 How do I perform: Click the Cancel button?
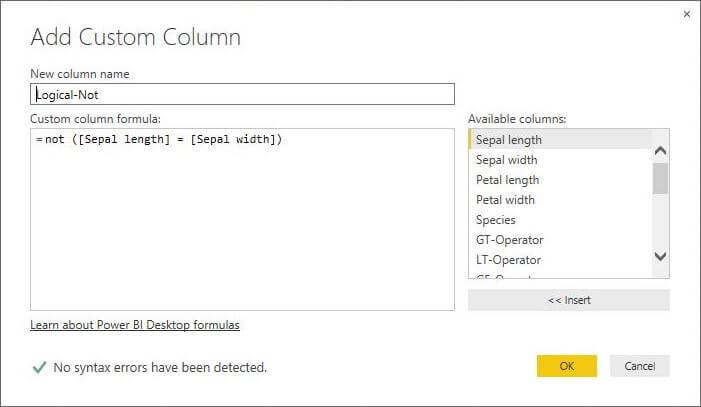point(640,366)
